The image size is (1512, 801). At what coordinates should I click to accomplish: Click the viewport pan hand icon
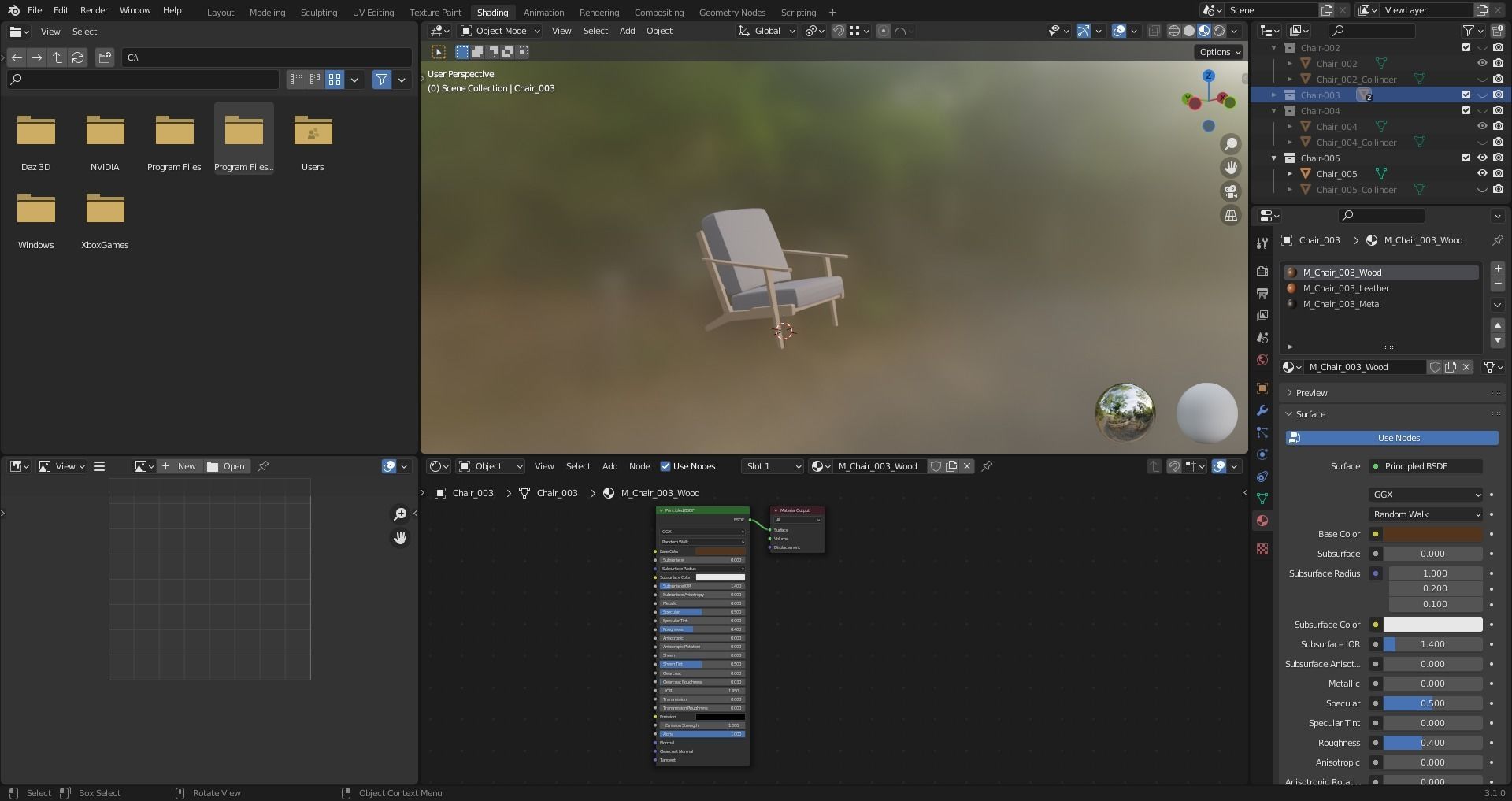(x=1230, y=168)
